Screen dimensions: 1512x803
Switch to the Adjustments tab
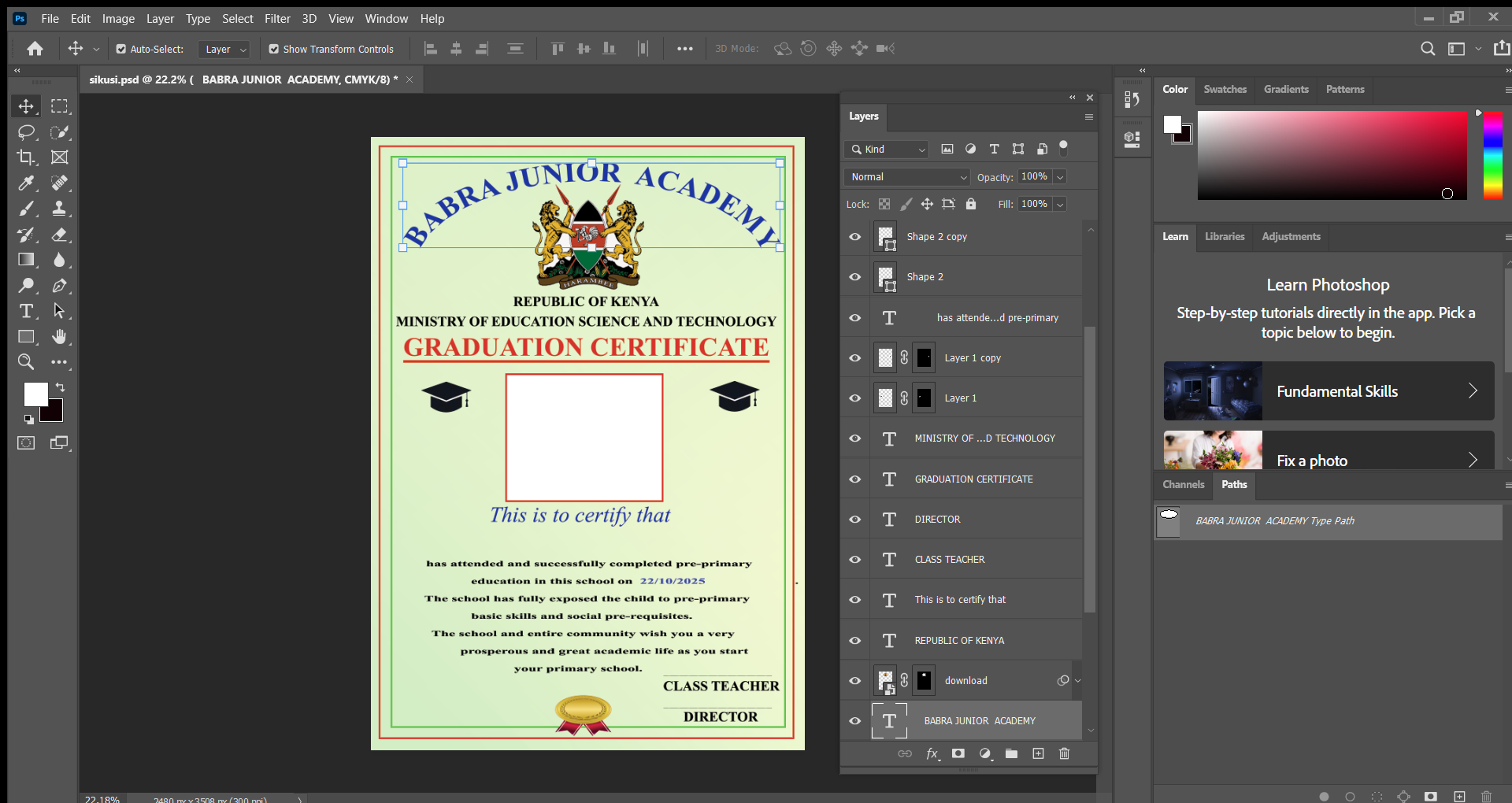coord(1291,237)
